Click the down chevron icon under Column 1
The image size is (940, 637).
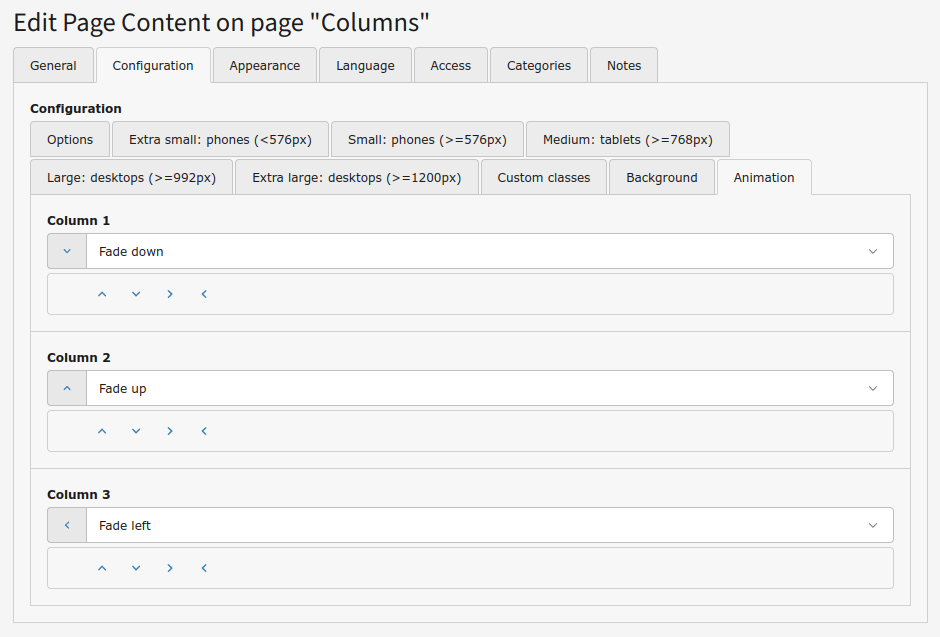(136, 294)
